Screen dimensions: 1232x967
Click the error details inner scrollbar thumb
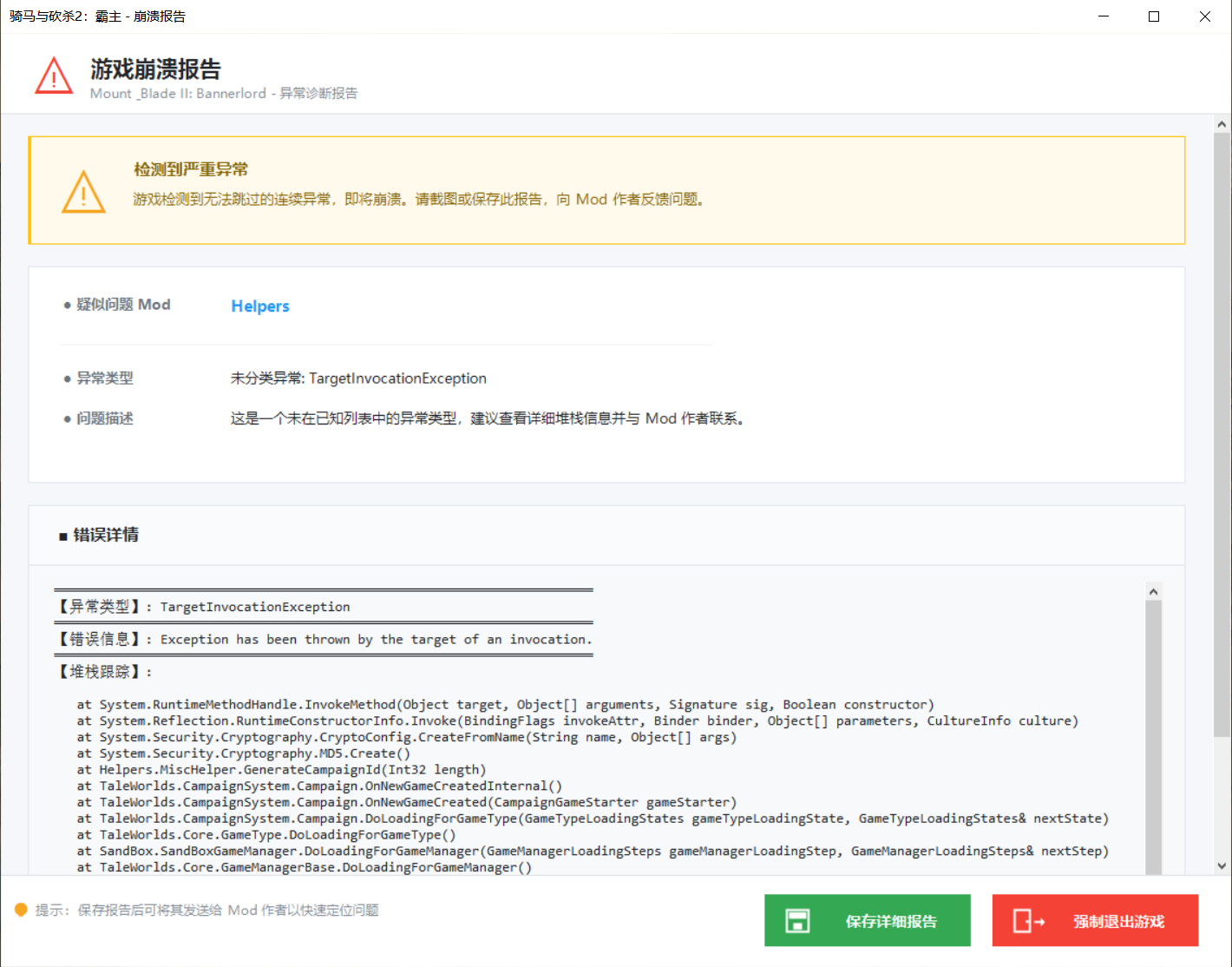tap(1153, 738)
